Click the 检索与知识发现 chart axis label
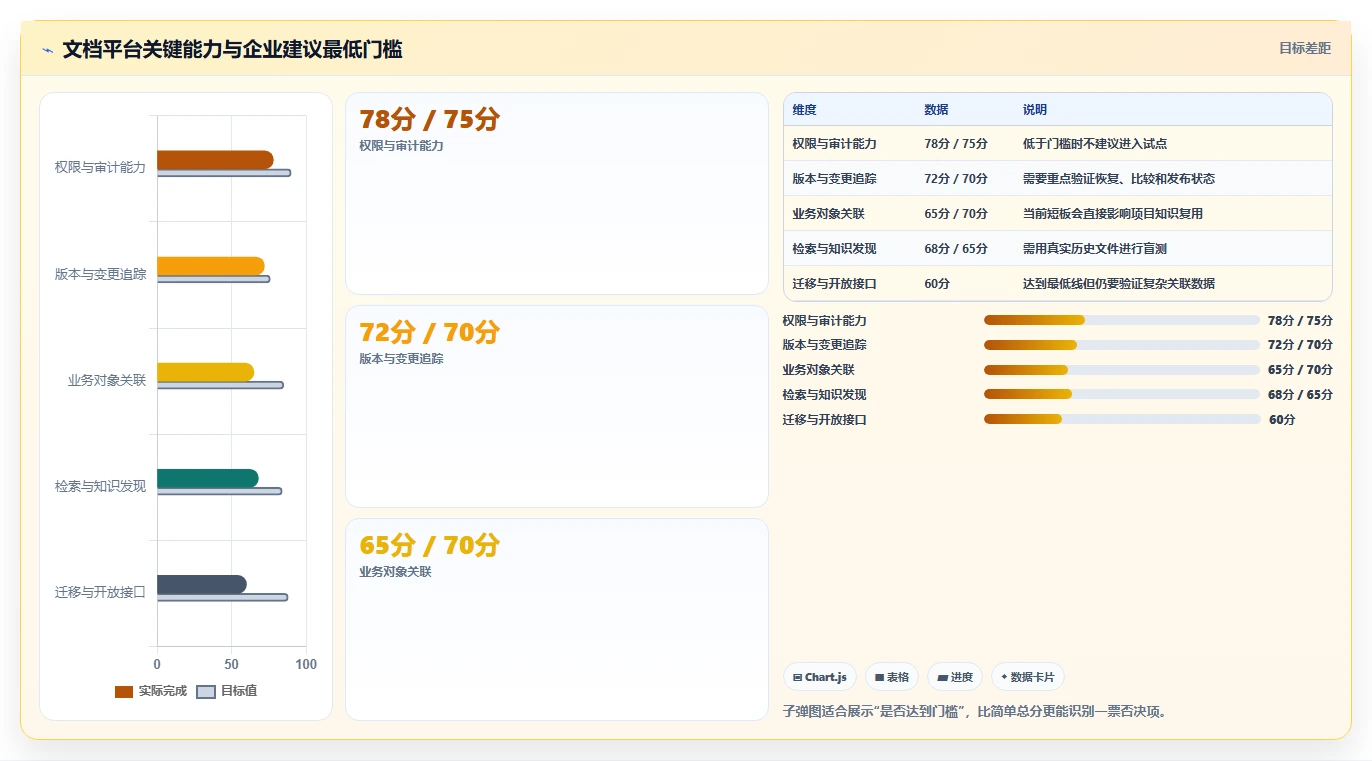Viewport: 1372px width, 761px height. (x=100, y=486)
